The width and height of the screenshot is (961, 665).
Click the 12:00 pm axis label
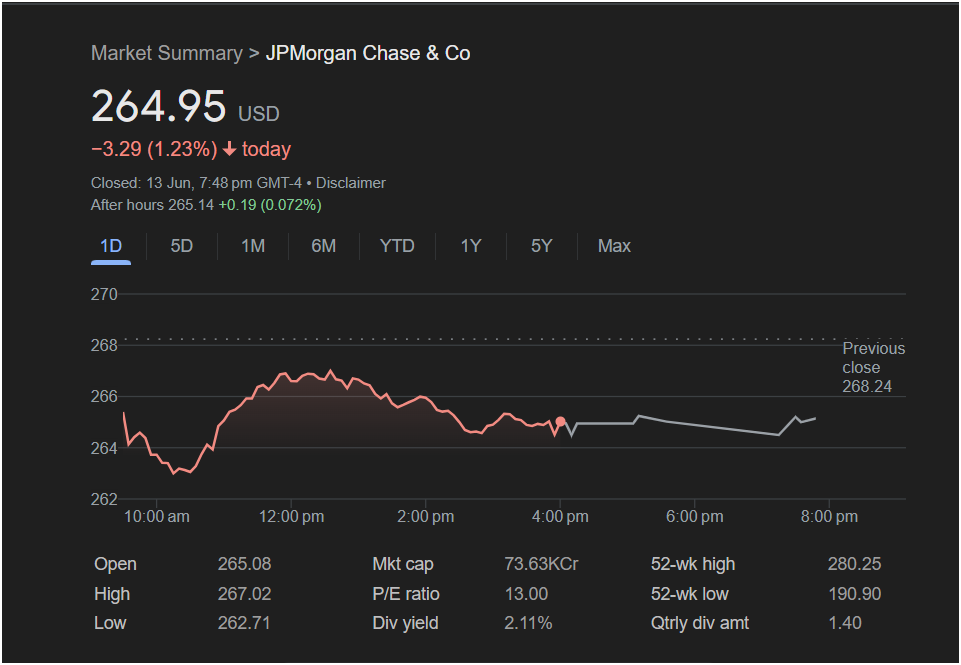pos(292,517)
